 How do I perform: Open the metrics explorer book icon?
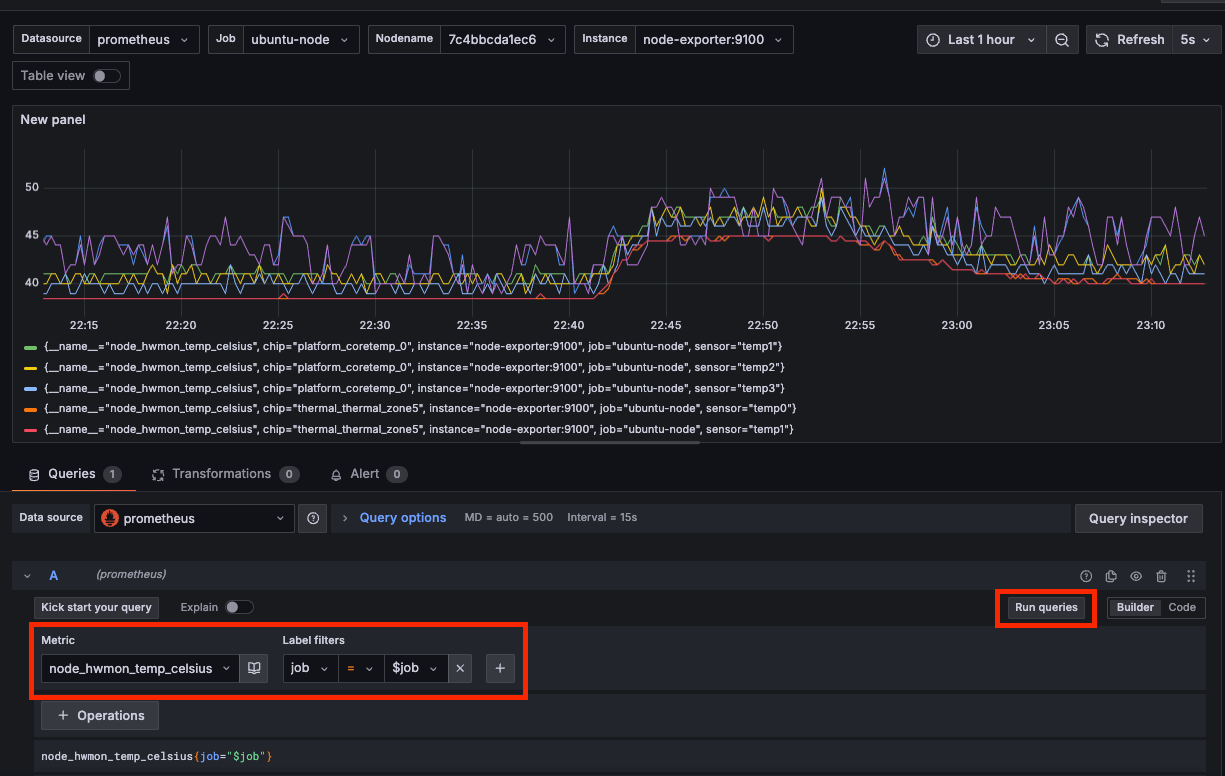pyautogui.click(x=254, y=668)
